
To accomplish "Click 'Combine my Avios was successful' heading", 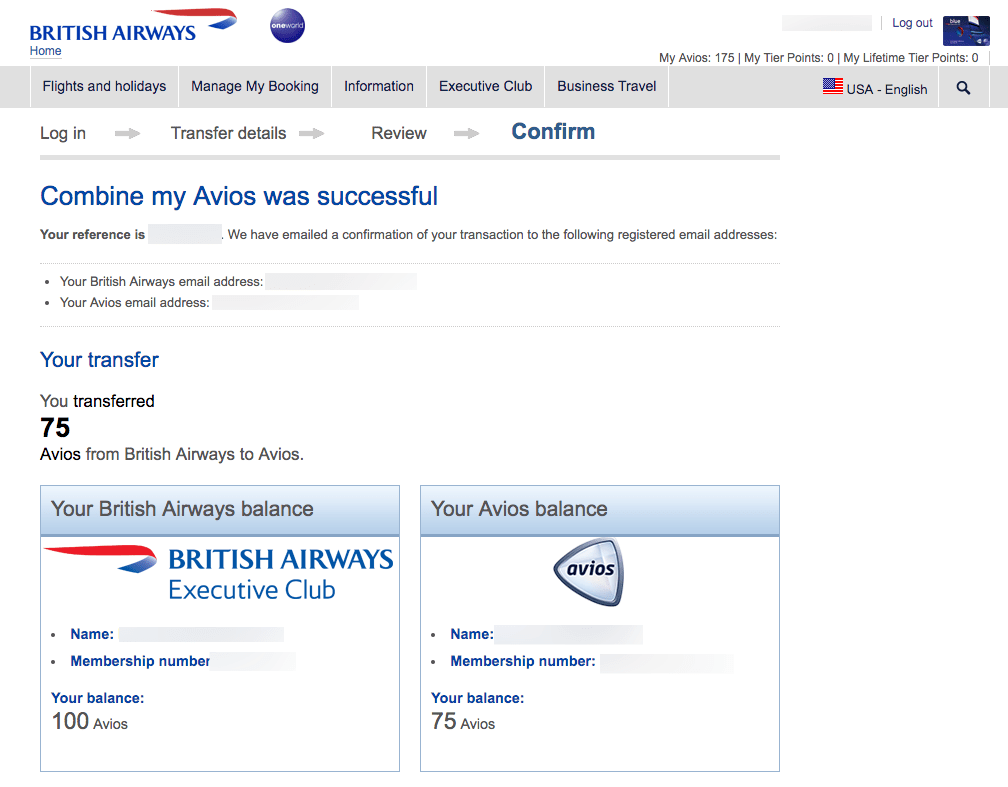I will (x=238, y=196).
